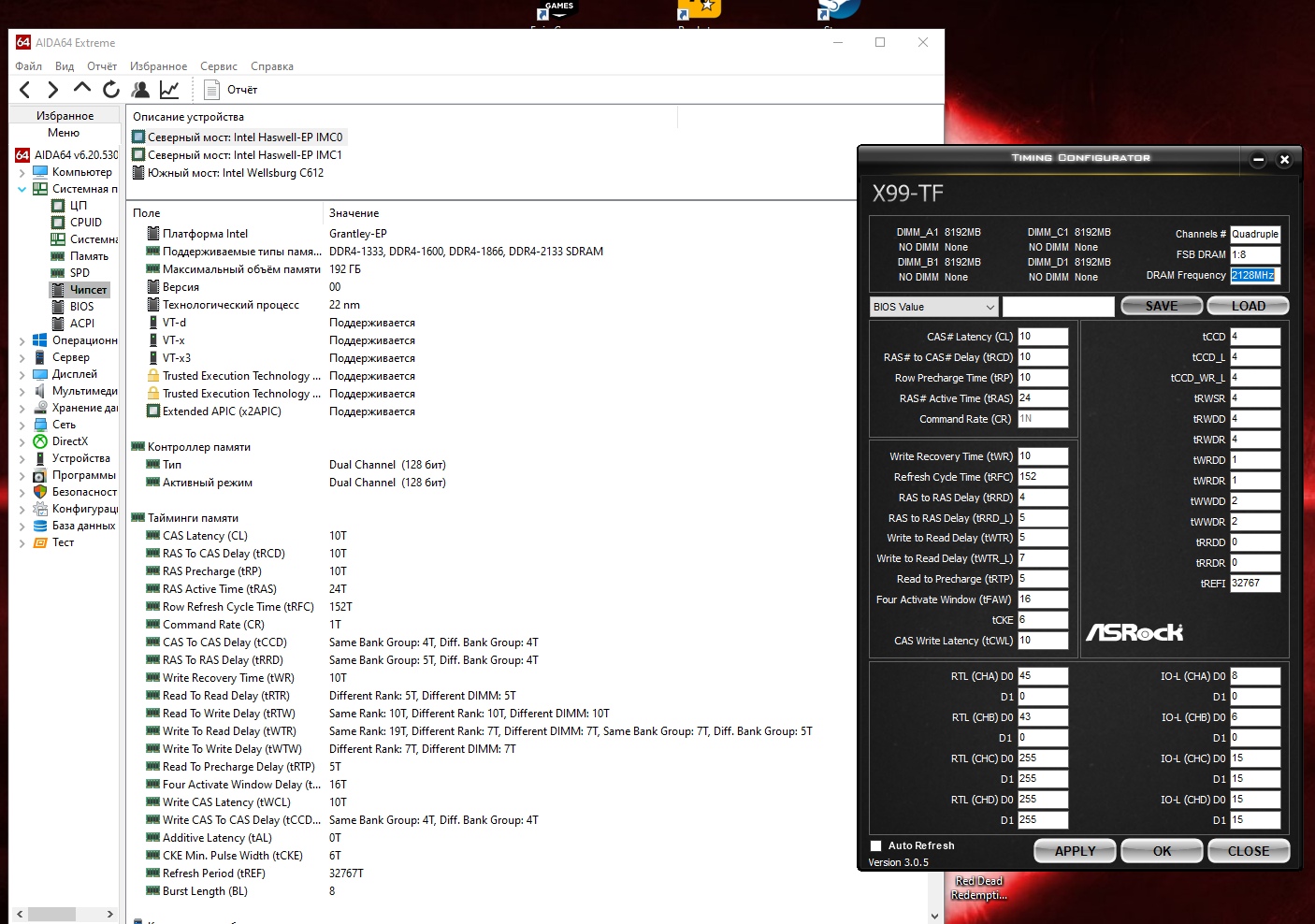Click the horizontal scrollbar in tree panel
The height and width of the screenshot is (924, 1315).
click(x=51, y=914)
